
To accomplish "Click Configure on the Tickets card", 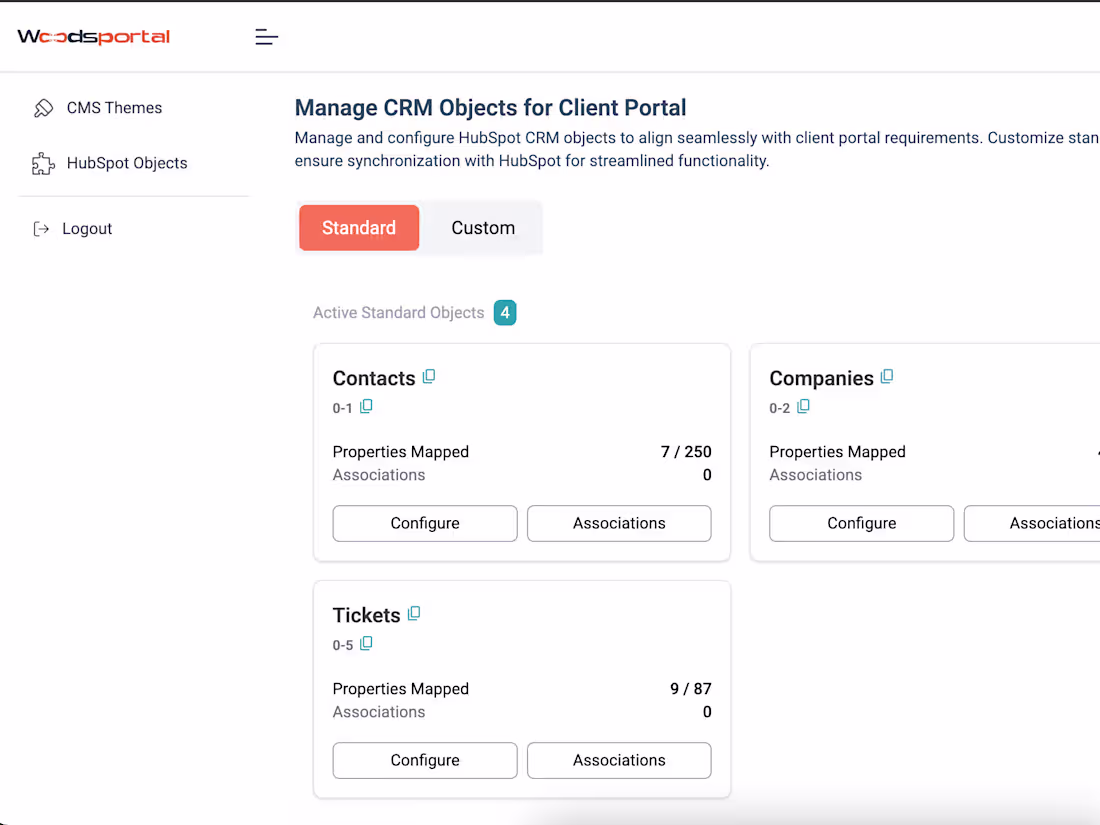I will 425,760.
